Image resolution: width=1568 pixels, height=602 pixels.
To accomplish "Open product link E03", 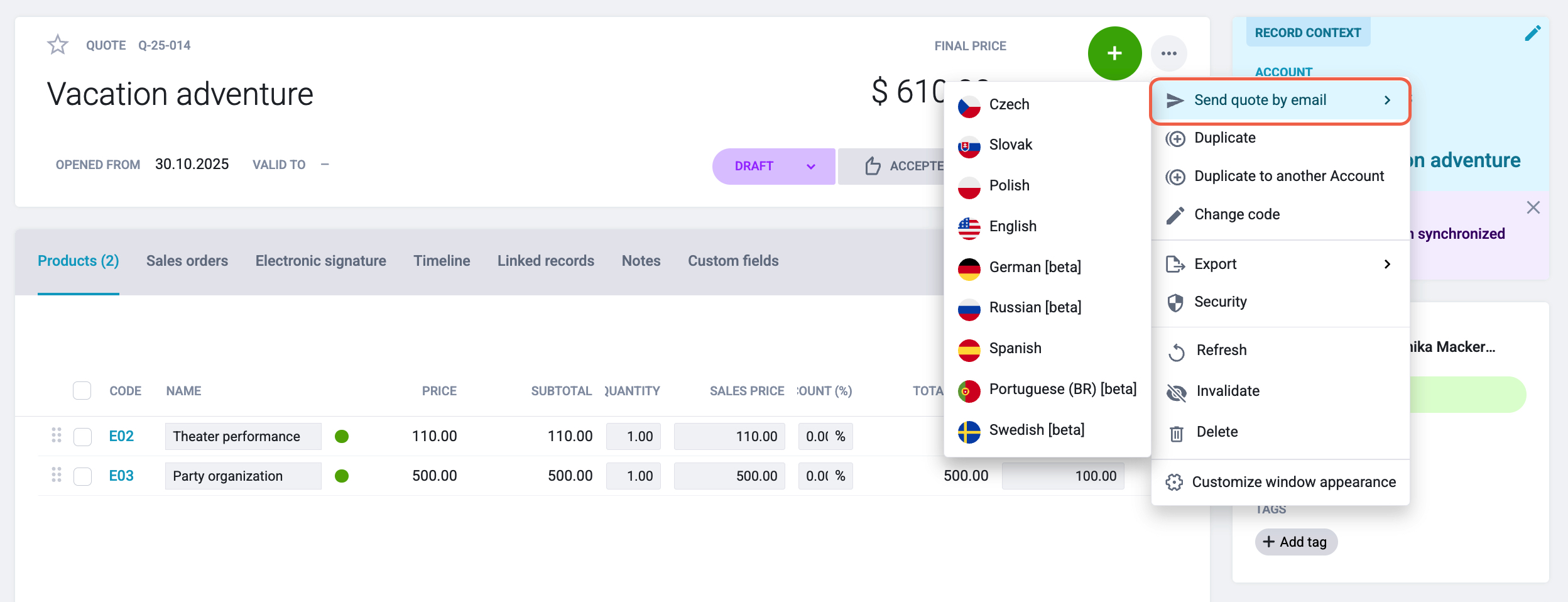I will pyautogui.click(x=121, y=476).
